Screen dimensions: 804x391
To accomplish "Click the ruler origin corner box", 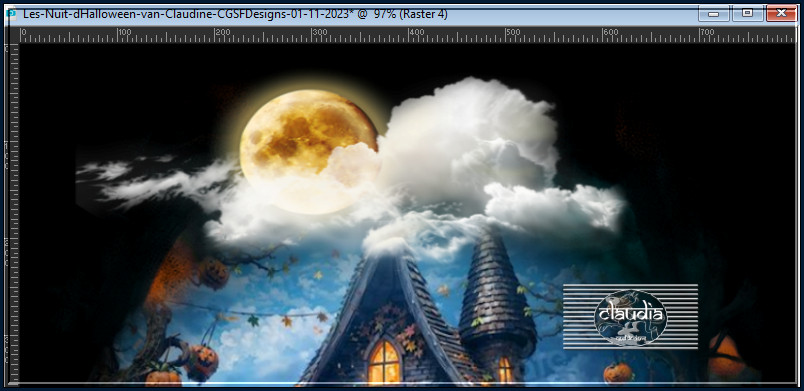I will tap(12, 36).
